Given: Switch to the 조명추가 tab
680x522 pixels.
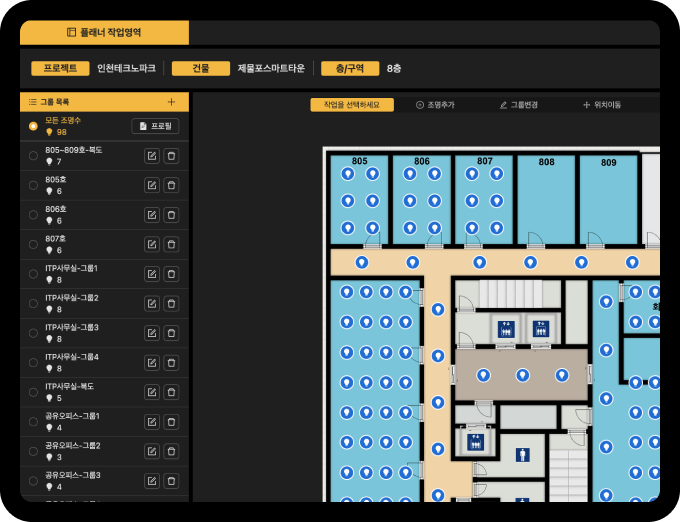Looking at the screenshot, I should point(434,105).
